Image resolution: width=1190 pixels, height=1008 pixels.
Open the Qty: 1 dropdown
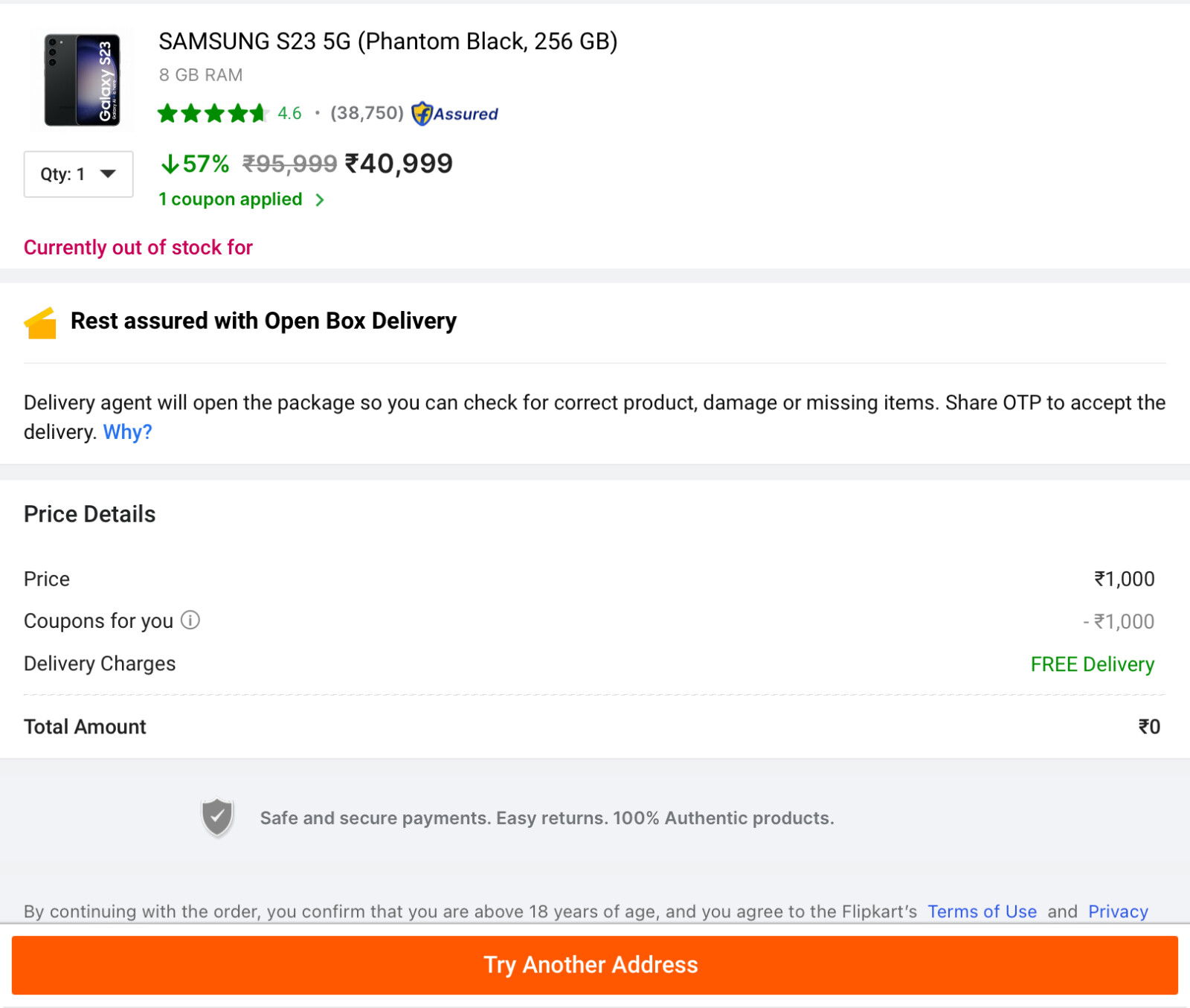[x=78, y=174]
